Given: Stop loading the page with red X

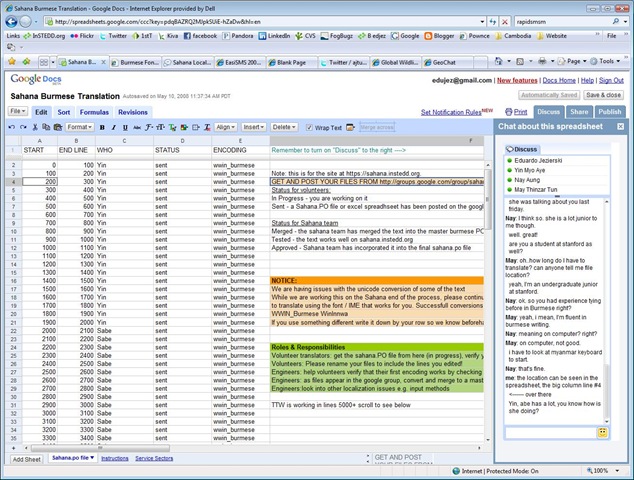Looking at the screenshot, I should 505,22.
